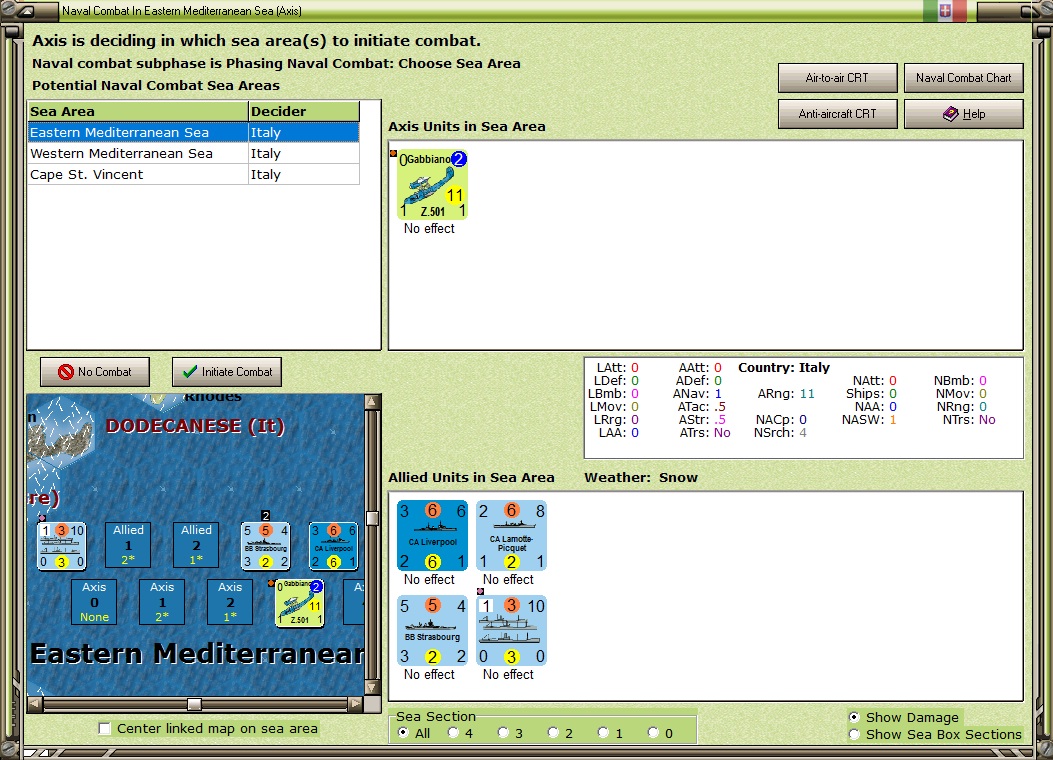Click the CA Liverpool counter on the map

(x=333, y=546)
